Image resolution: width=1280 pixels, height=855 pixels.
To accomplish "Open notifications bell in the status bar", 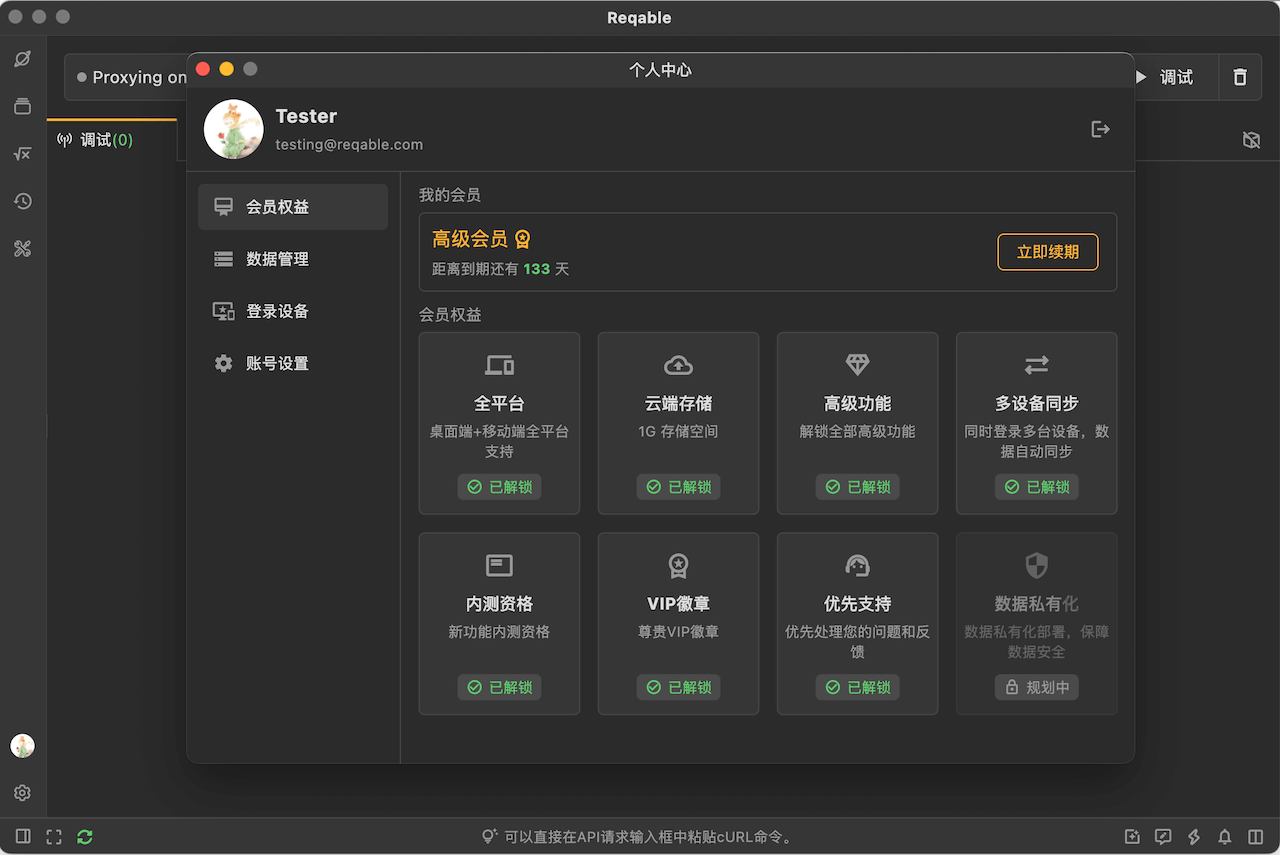I will (x=1224, y=836).
